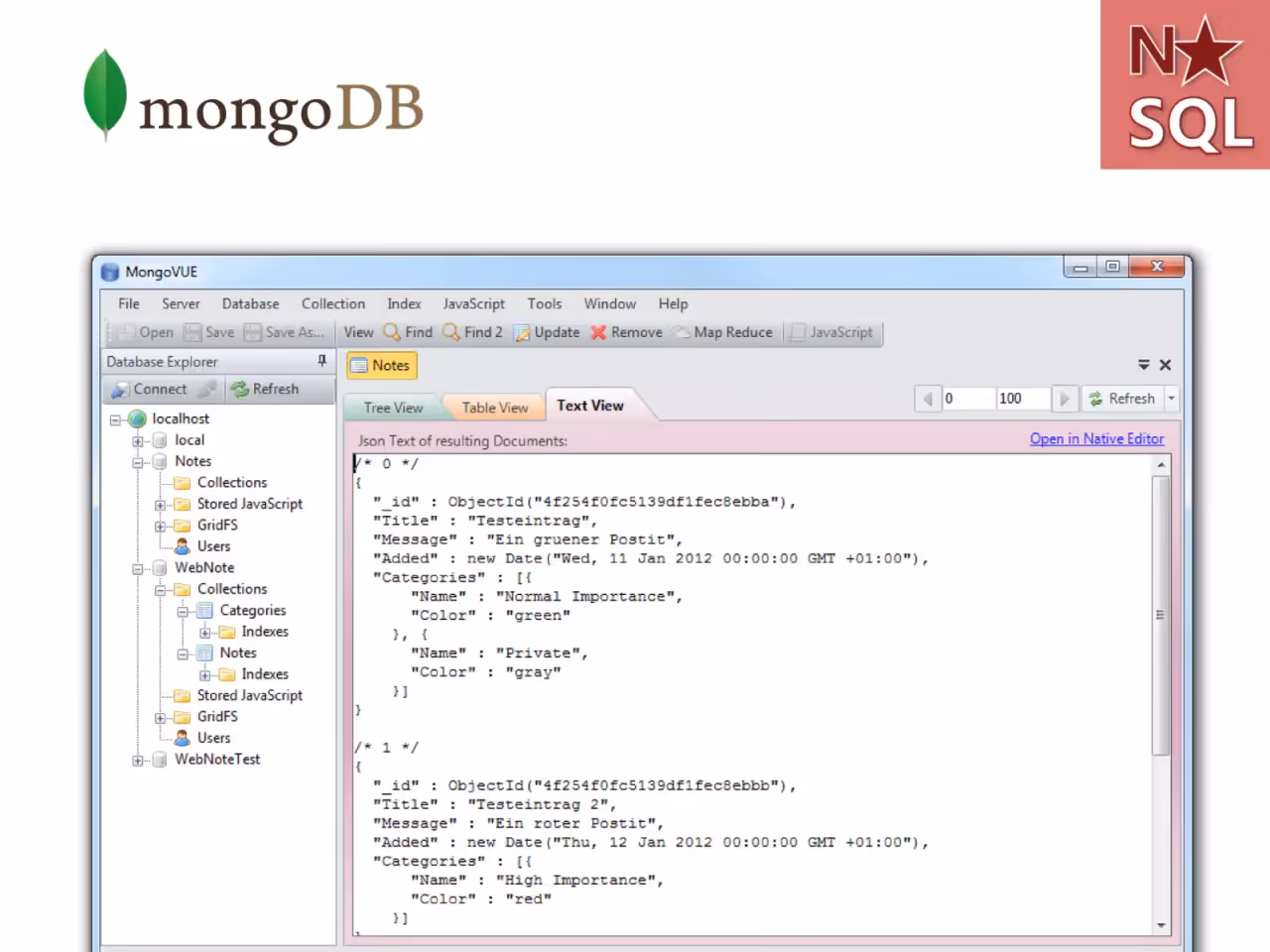Expand GridFS under WebNote database
Screen dimensions: 1270x952
tap(160, 718)
